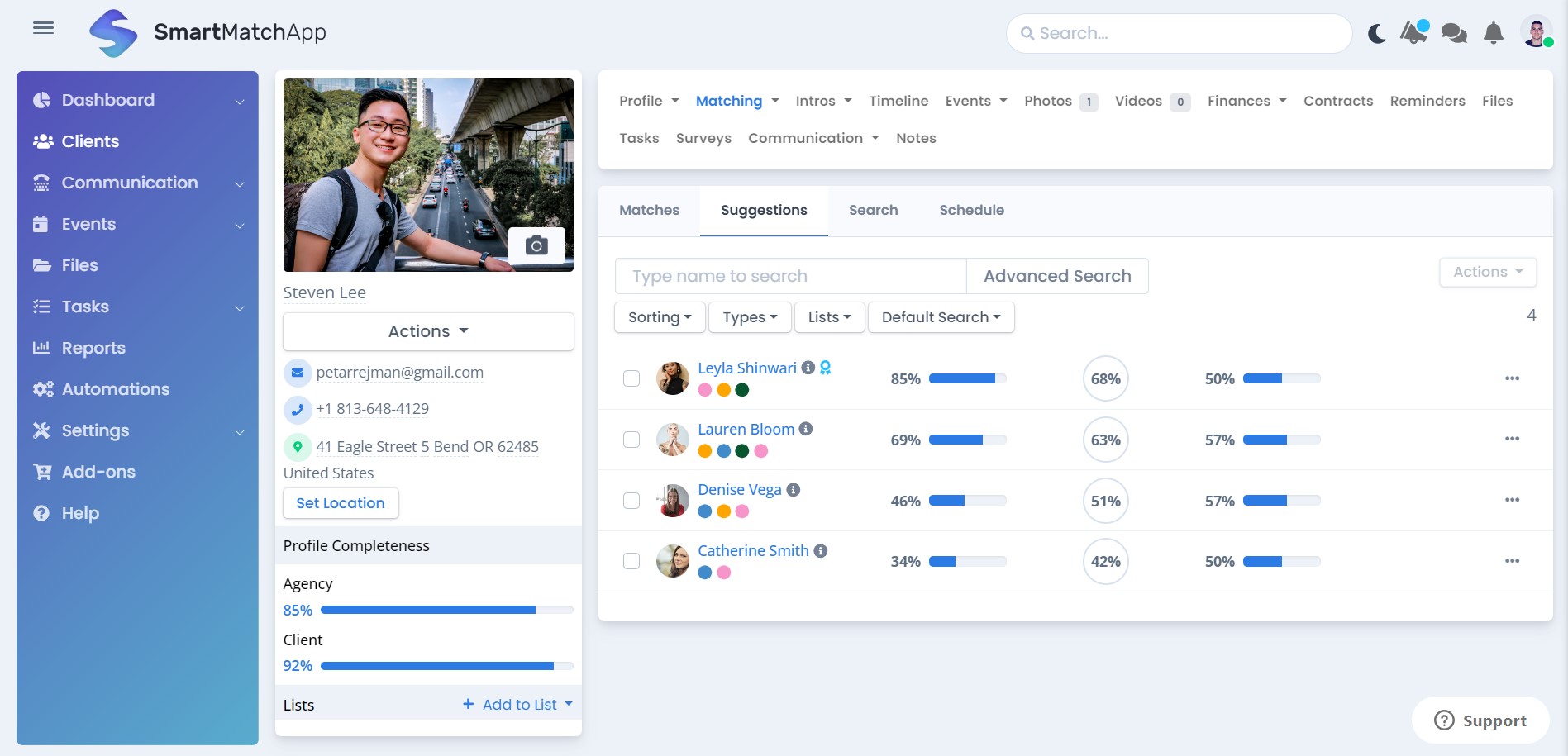Switch to the Suggestions tab
The height and width of the screenshot is (756, 1568).
tap(763, 210)
